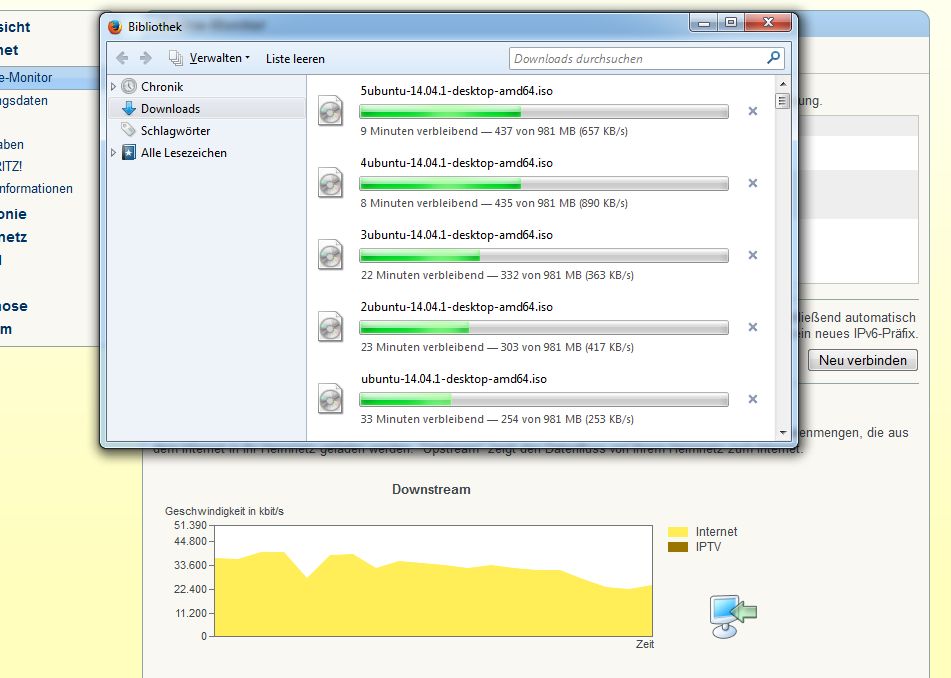Viewport: 951px width, 678px height.
Task: Click the disc icon of 2ubuntu iso
Action: pyautogui.click(x=331, y=327)
